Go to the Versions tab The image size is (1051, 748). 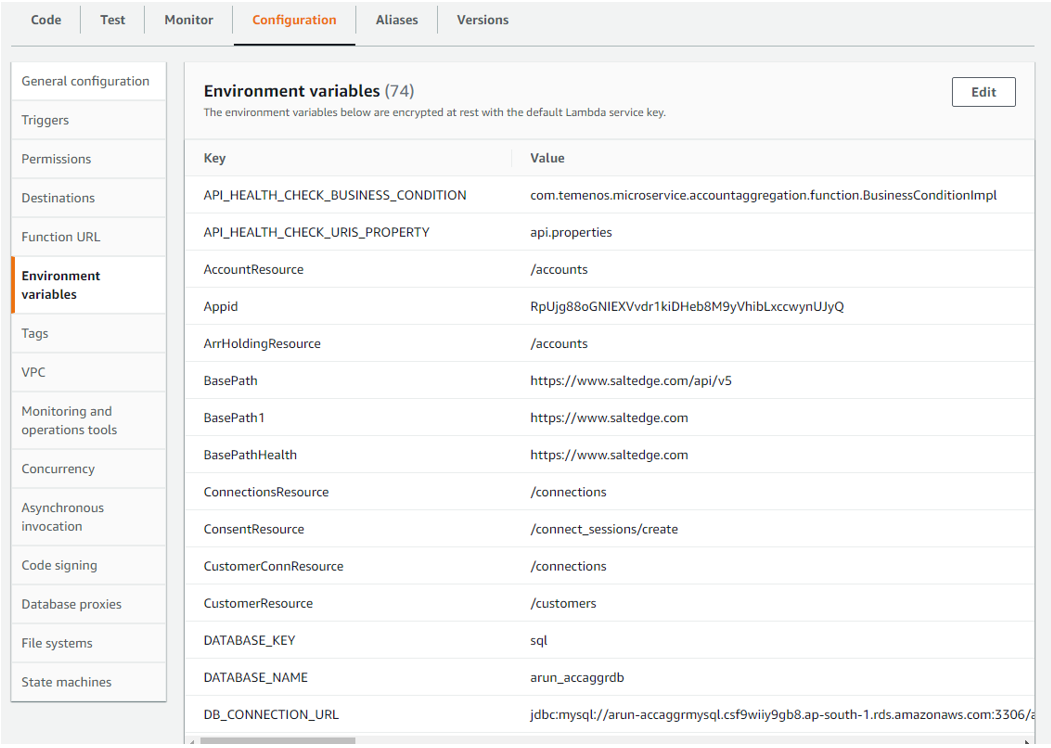pyautogui.click(x=482, y=20)
